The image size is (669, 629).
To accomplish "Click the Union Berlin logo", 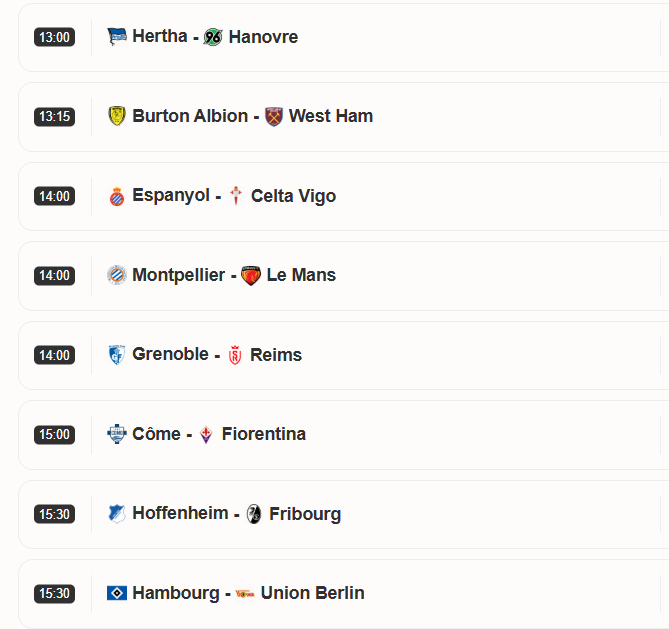I will (x=245, y=593).
